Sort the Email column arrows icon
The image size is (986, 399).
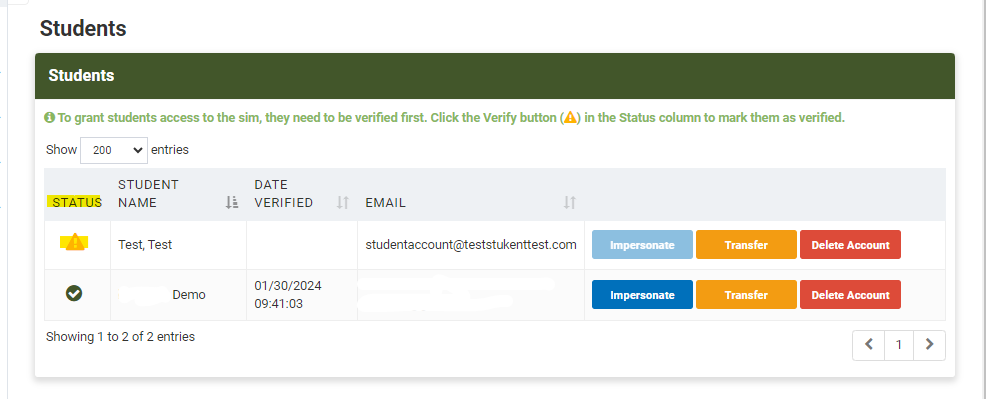(570, 202)
